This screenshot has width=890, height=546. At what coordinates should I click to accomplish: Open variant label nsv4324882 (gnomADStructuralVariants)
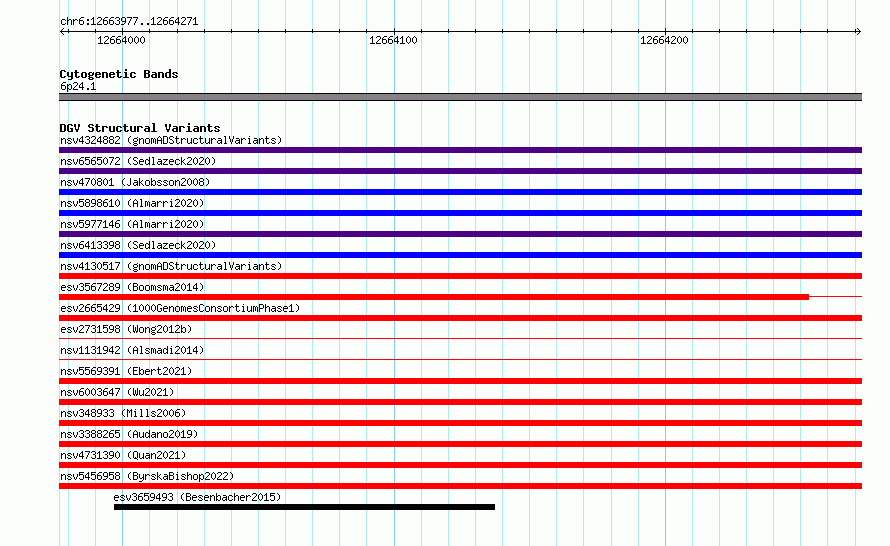pyautogui.click(x=171, y=140)
